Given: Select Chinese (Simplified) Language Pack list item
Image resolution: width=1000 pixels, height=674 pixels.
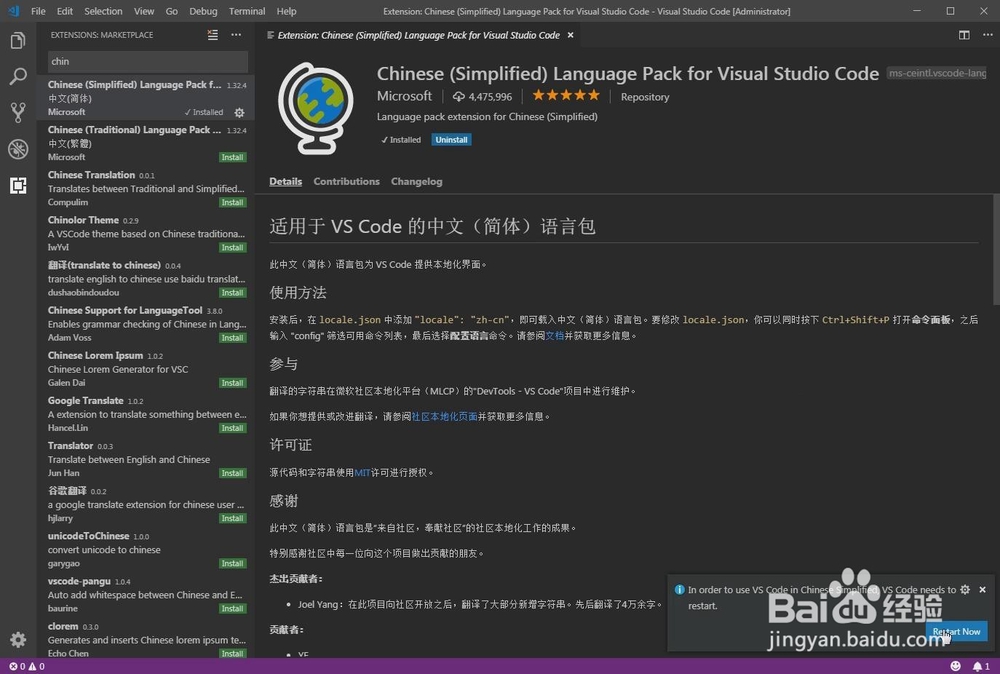Looking at the screenshot, I should (146, 98).
